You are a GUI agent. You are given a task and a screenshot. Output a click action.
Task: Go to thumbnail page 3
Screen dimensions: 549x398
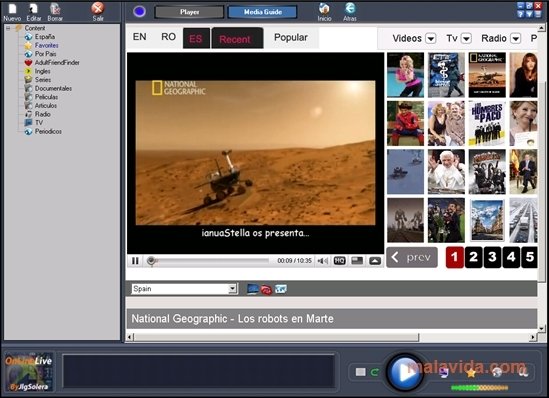click(x=492, y=257)
